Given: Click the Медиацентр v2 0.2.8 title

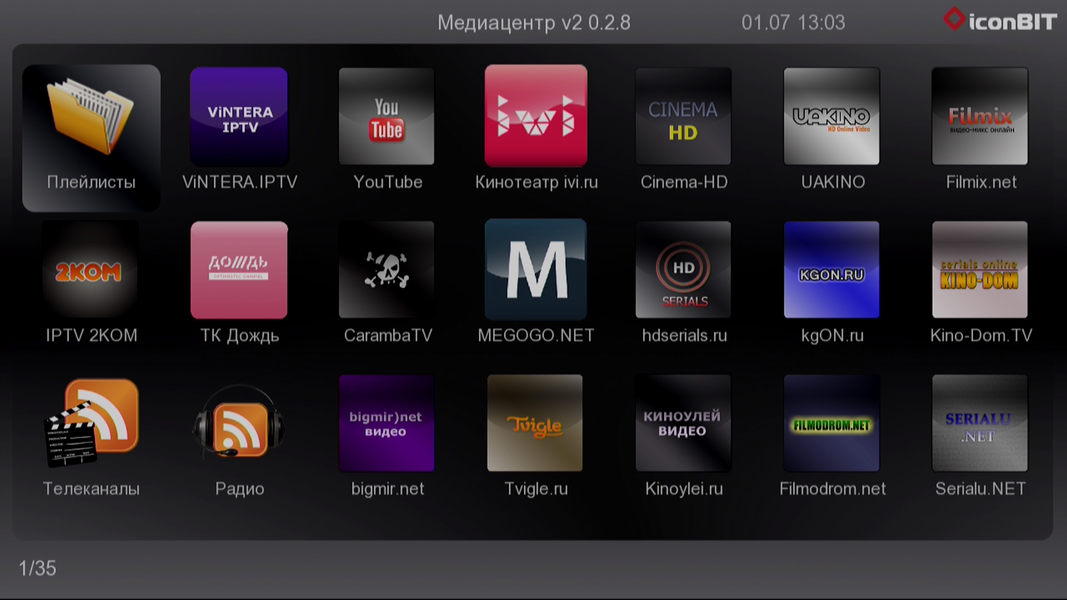Looking at the screenshot, I should (x=534, y=23).
